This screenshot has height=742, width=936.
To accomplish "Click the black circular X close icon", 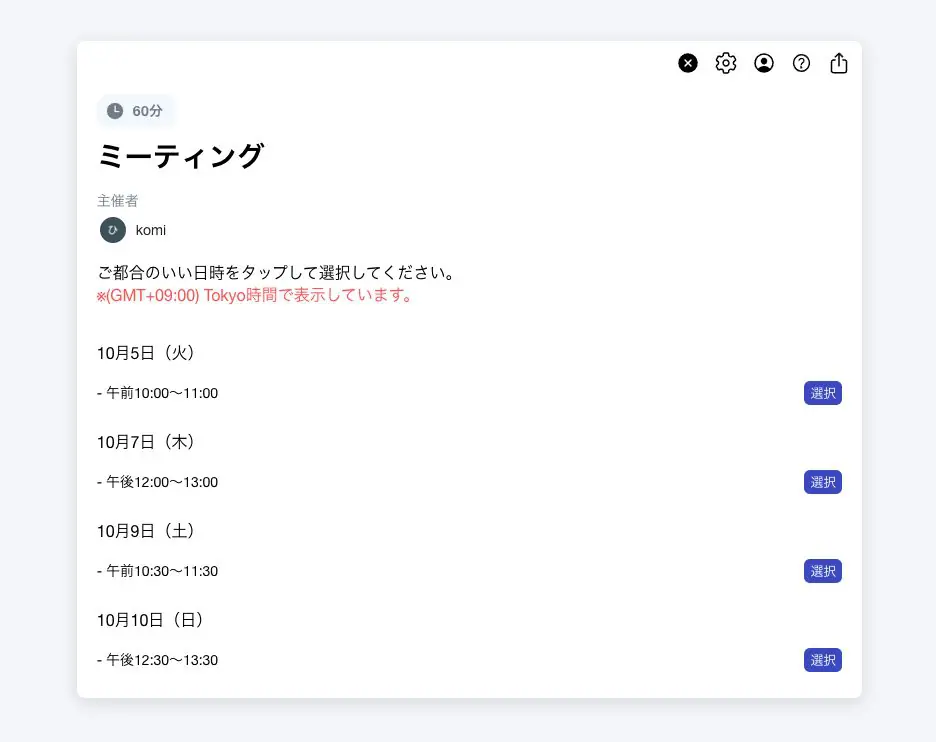I will coord(688,63).
